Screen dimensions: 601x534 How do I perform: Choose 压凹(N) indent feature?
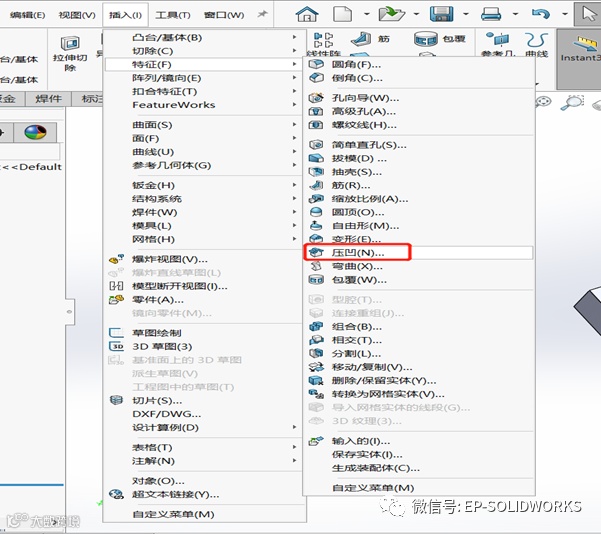pyautogui.click(x=419, y=252)
